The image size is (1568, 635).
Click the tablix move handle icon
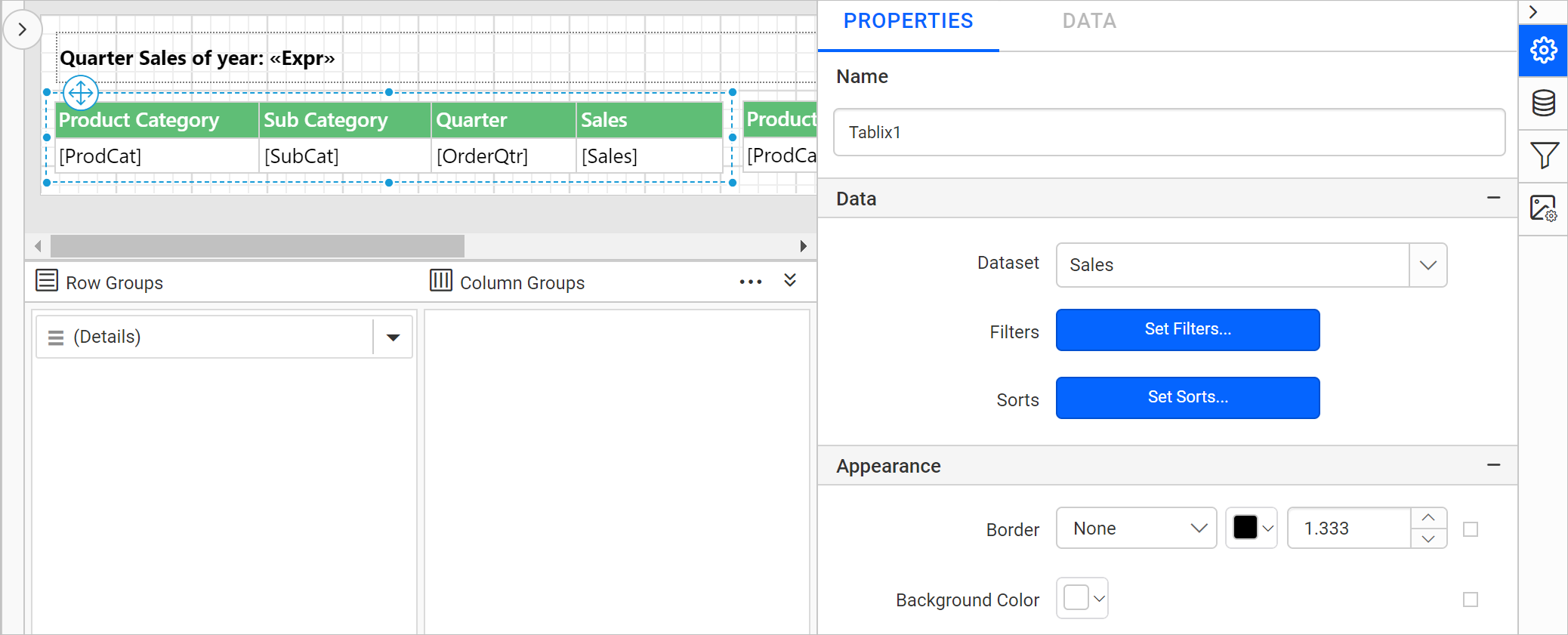pyautogui.click(x=81, y=93)
